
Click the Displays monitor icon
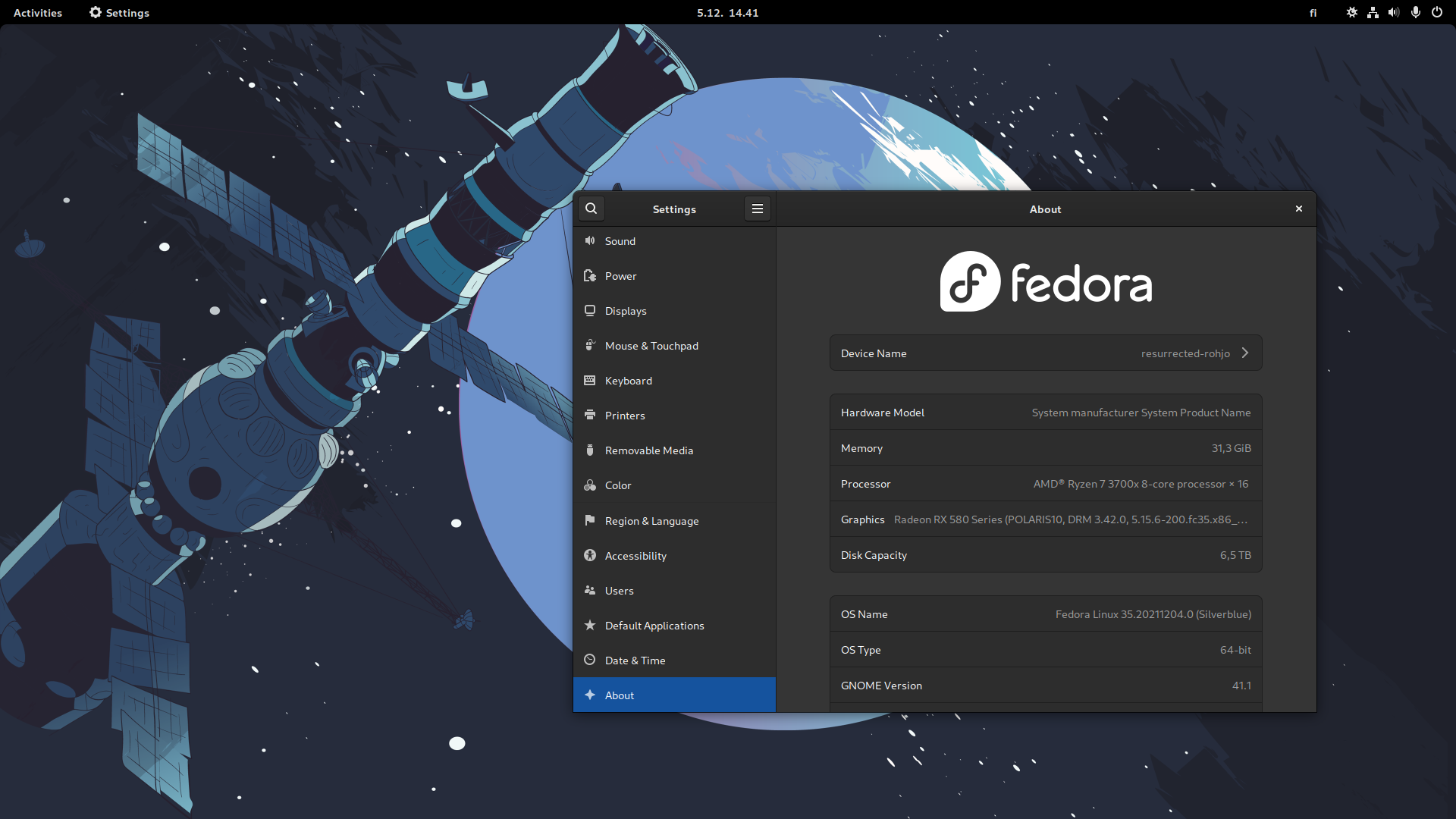(x=590, y=311)
